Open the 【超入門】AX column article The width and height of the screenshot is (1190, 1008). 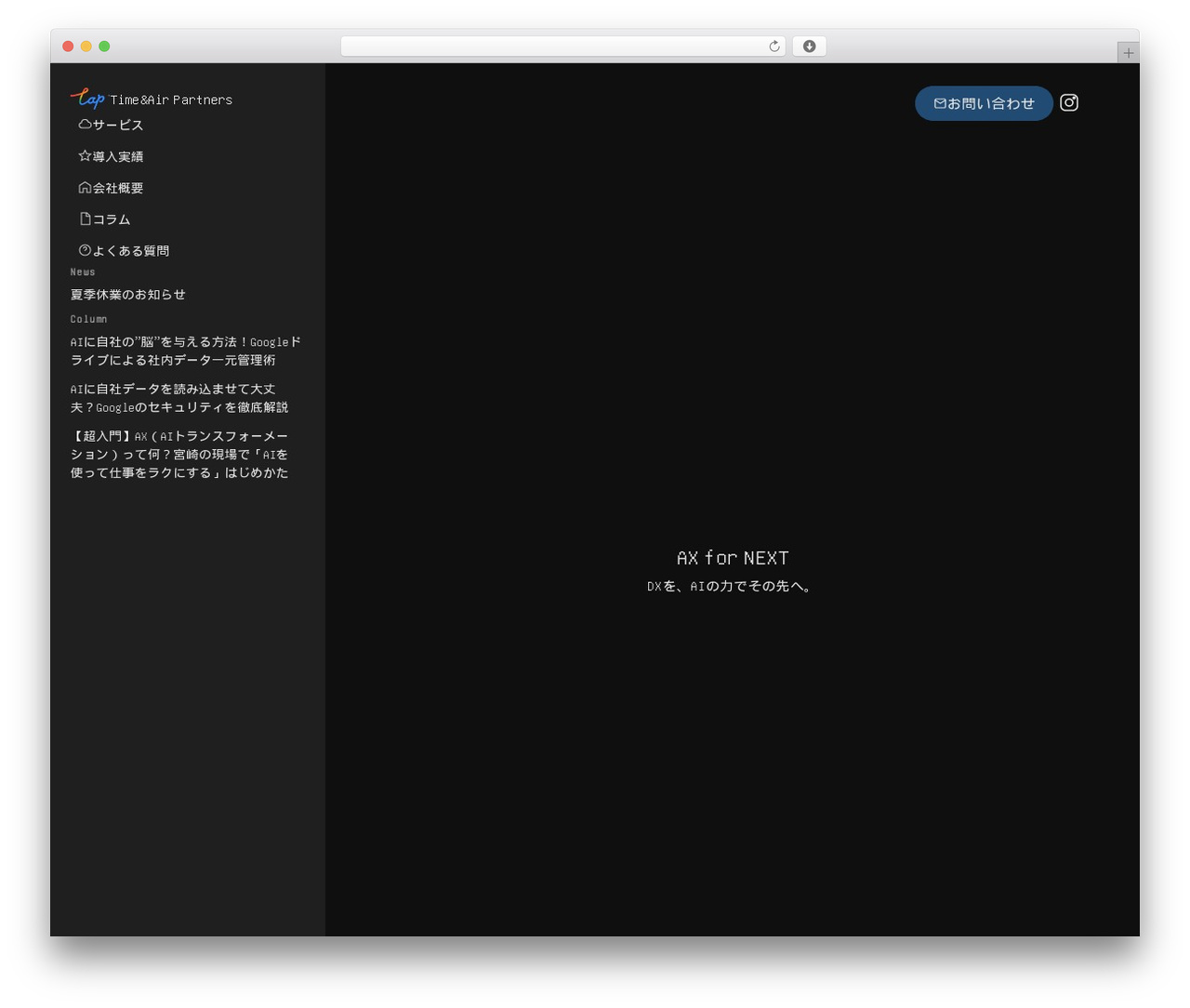(179, 454)
